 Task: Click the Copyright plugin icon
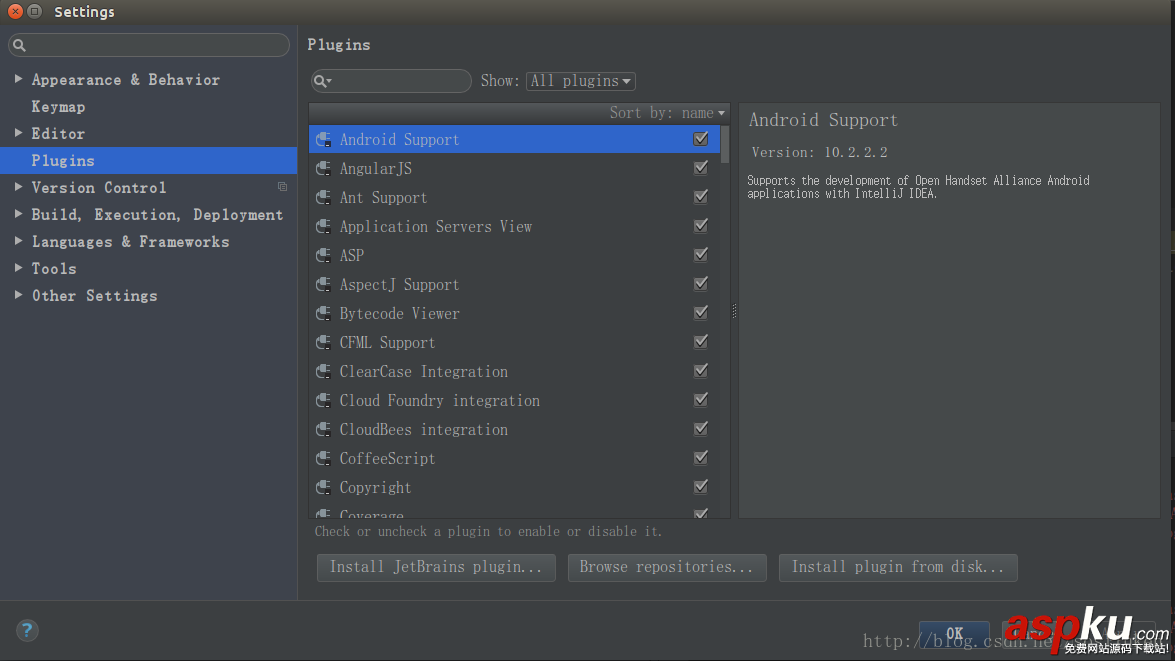(323, 488)
